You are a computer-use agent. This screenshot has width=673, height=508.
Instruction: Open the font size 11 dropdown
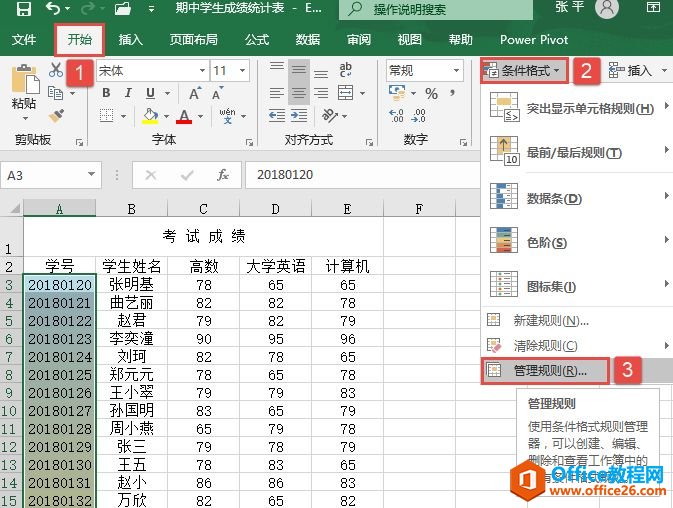(243, 70)
